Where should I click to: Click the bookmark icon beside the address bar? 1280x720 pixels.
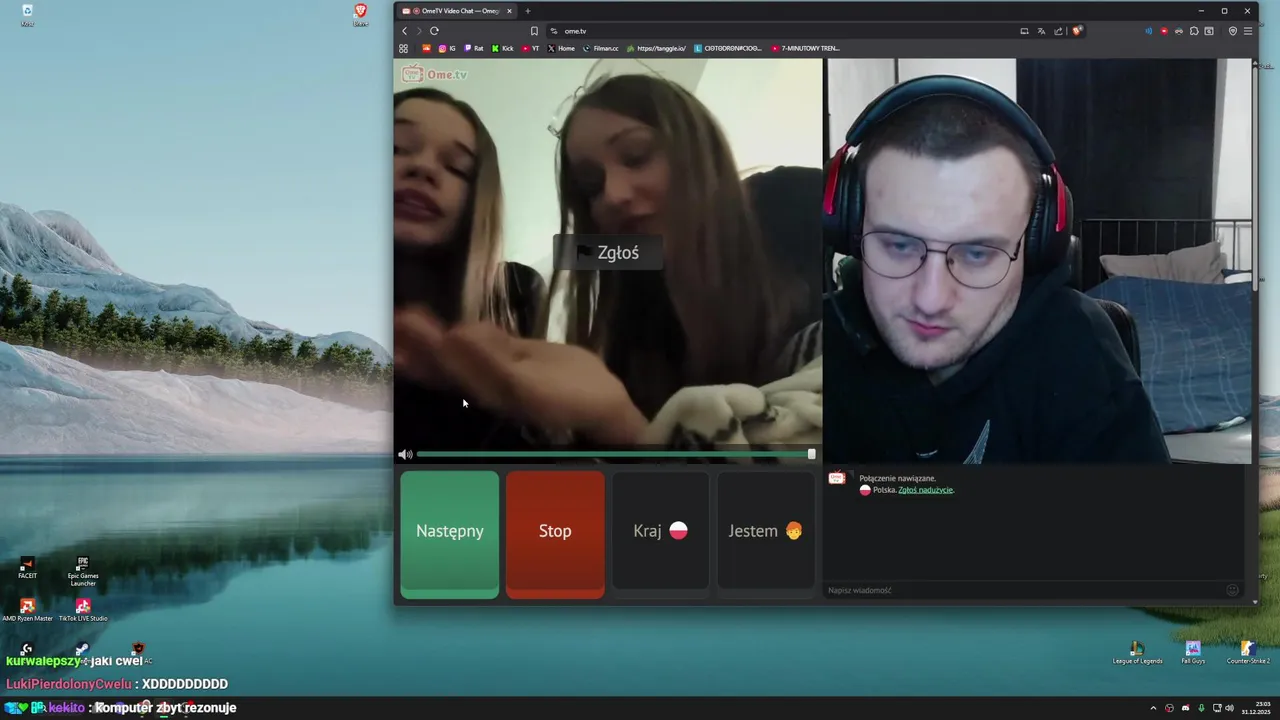point(534,31)
